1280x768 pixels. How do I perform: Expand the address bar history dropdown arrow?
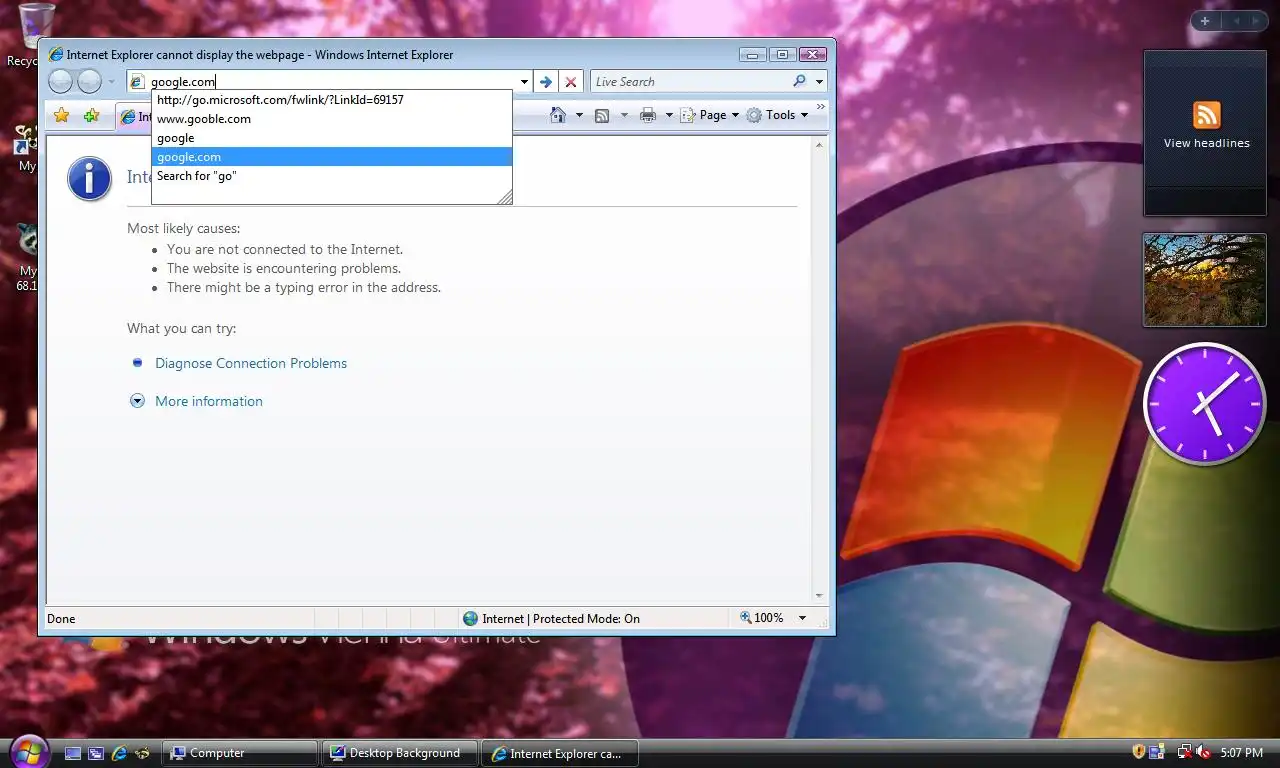[x=524, y=82]
